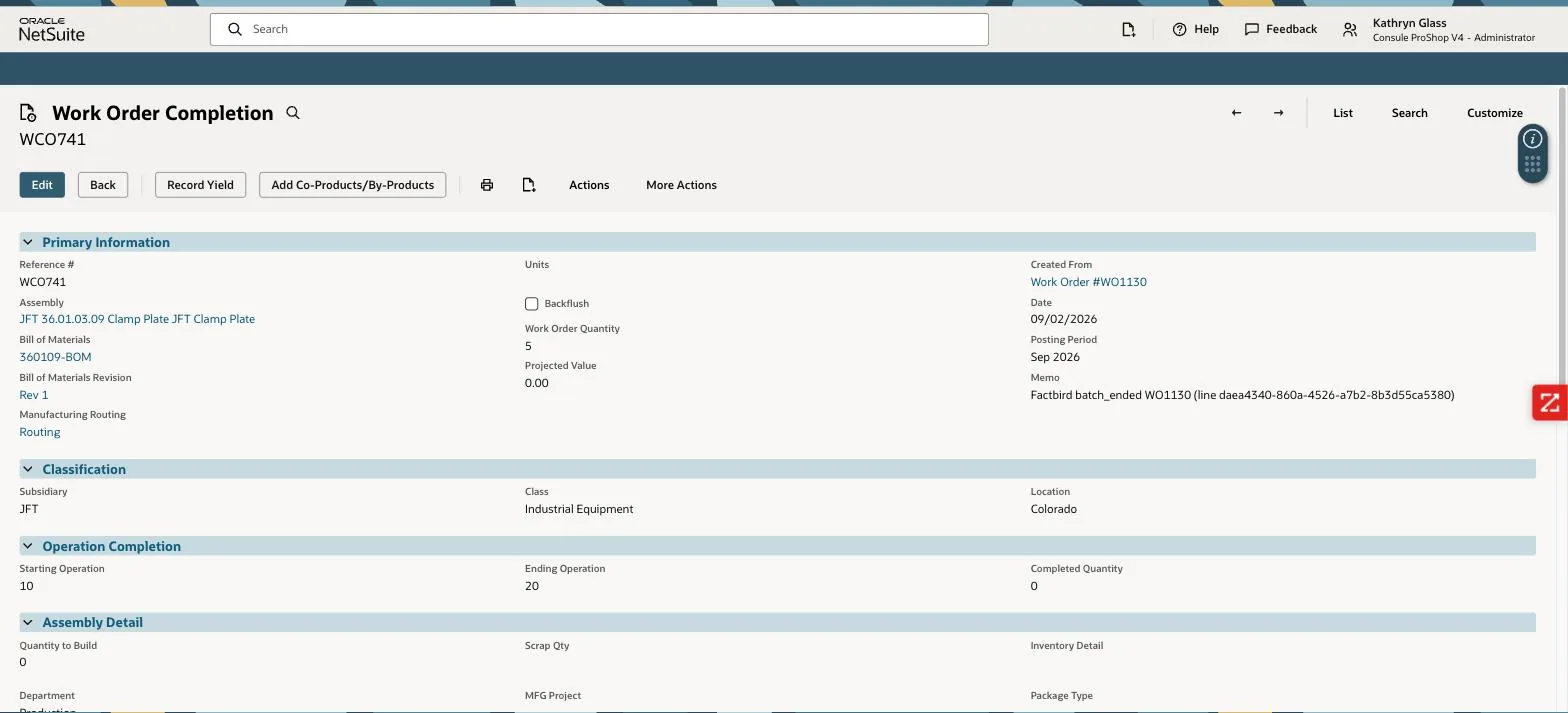1568x713 pixels.
Task: Click the Ending Operation value 20
Action: click(532, 586)
